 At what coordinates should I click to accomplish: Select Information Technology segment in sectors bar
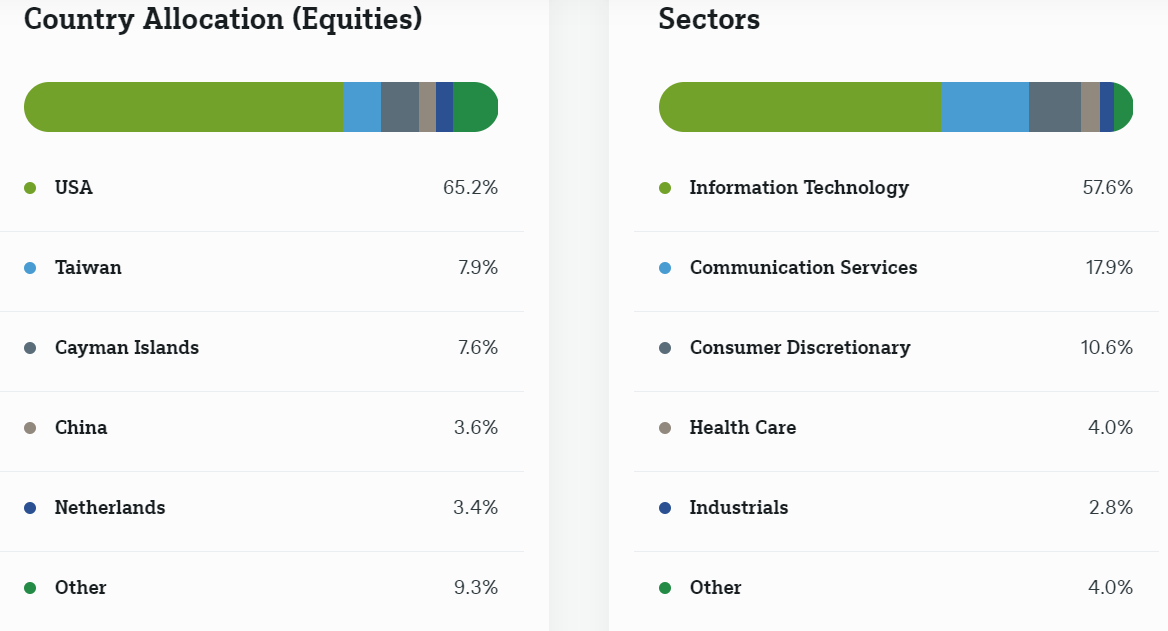(800, 107)
